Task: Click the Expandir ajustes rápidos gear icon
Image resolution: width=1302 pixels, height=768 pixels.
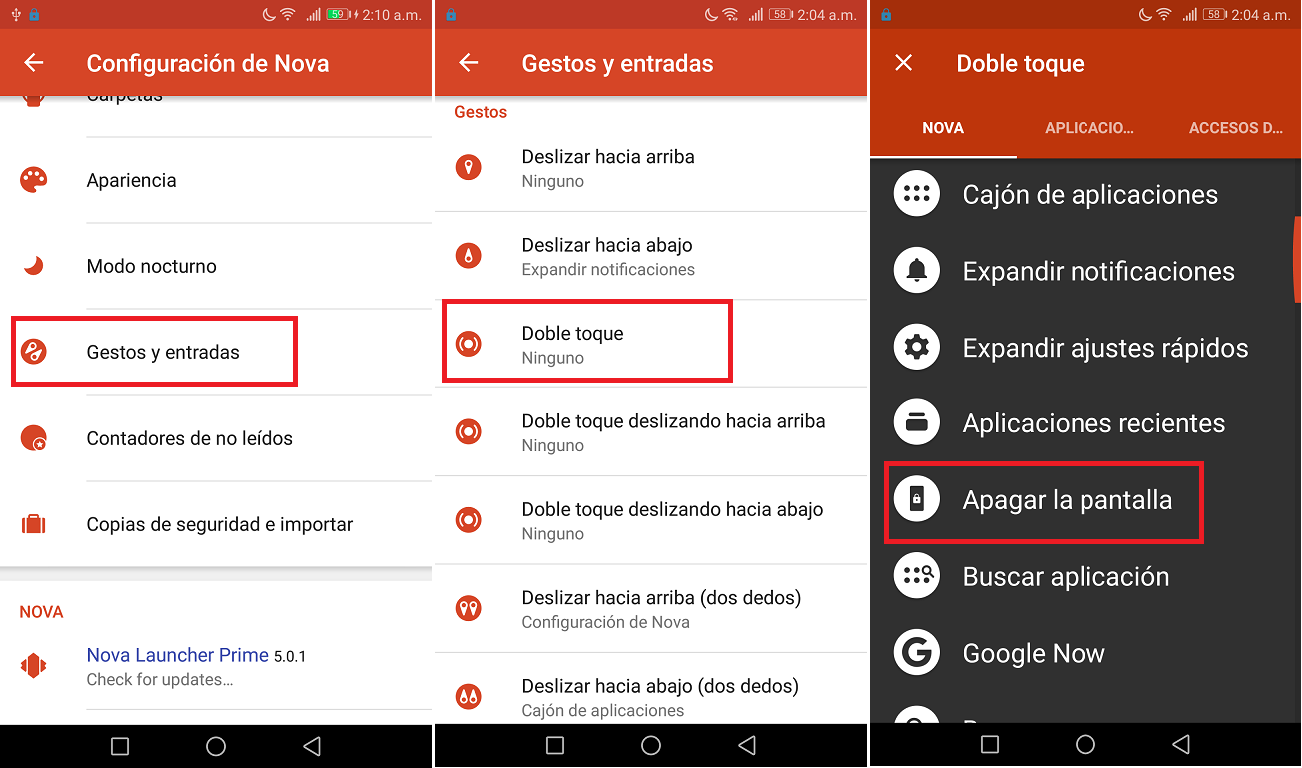Action: tap(916, 347)
